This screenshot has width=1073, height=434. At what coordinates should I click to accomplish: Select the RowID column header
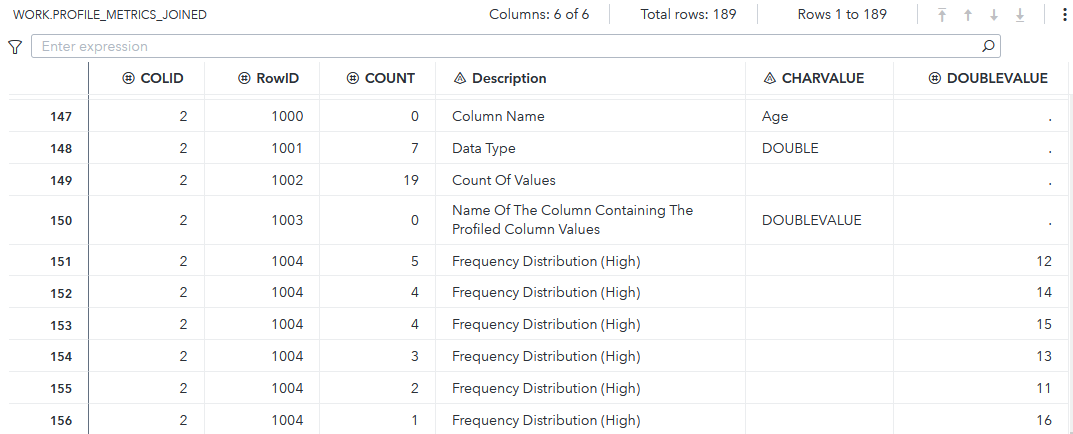click(277, 78)
